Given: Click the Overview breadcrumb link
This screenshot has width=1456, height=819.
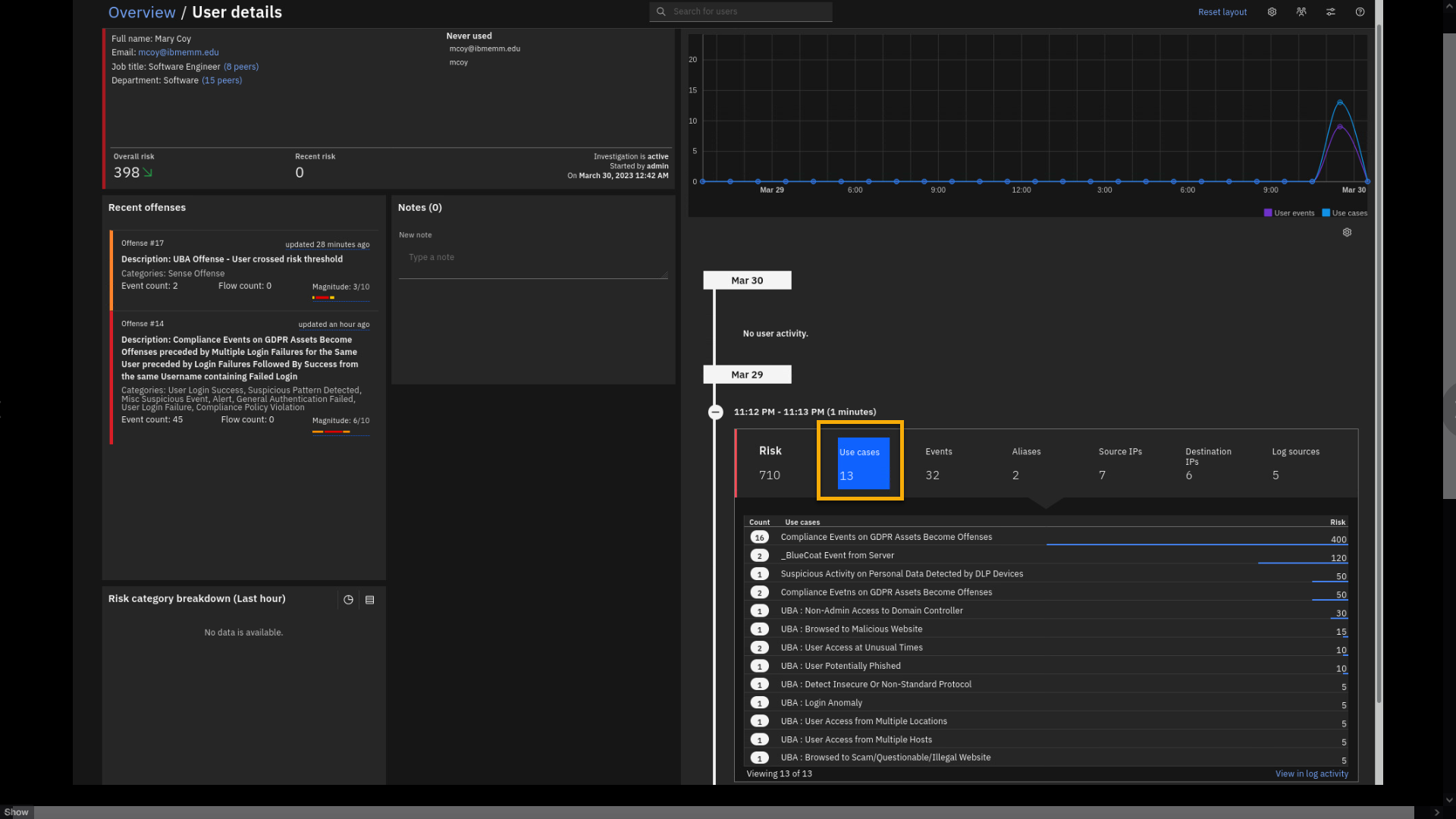Looking at the screenshot, I should (142, 12).
